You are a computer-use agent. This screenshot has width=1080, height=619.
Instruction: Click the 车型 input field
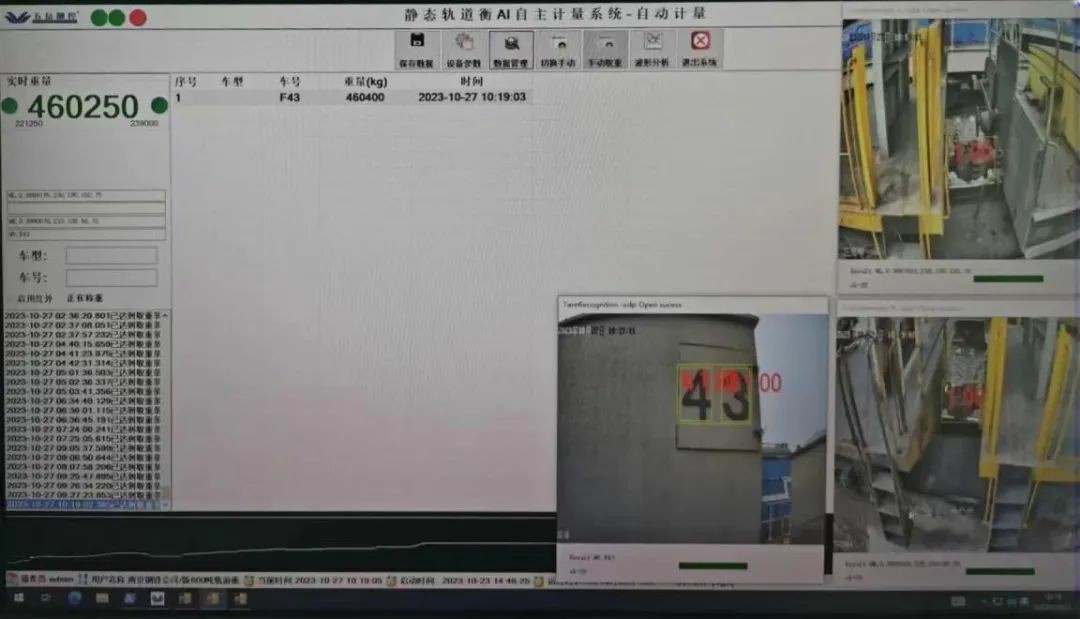[x=111, y=256]
